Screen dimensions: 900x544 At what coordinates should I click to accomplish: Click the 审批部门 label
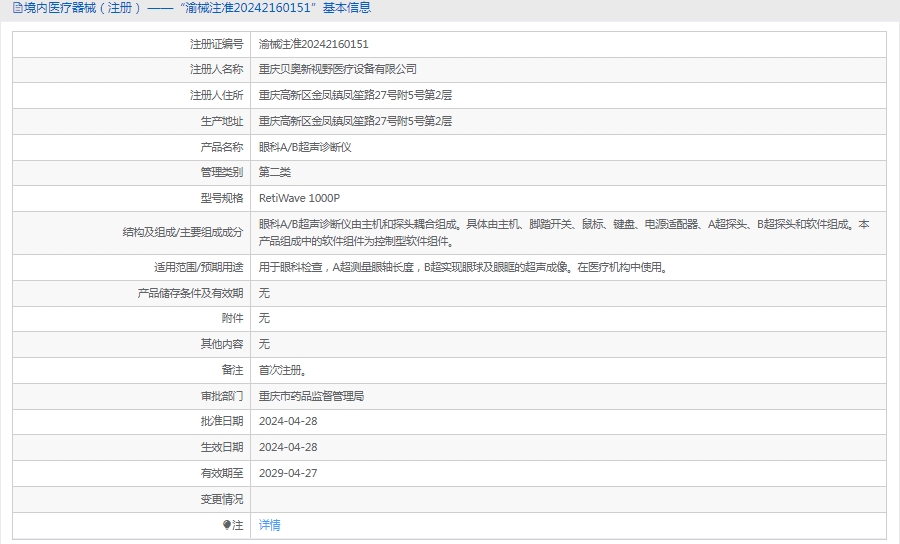pyautogui.click(x=222, y=396)
